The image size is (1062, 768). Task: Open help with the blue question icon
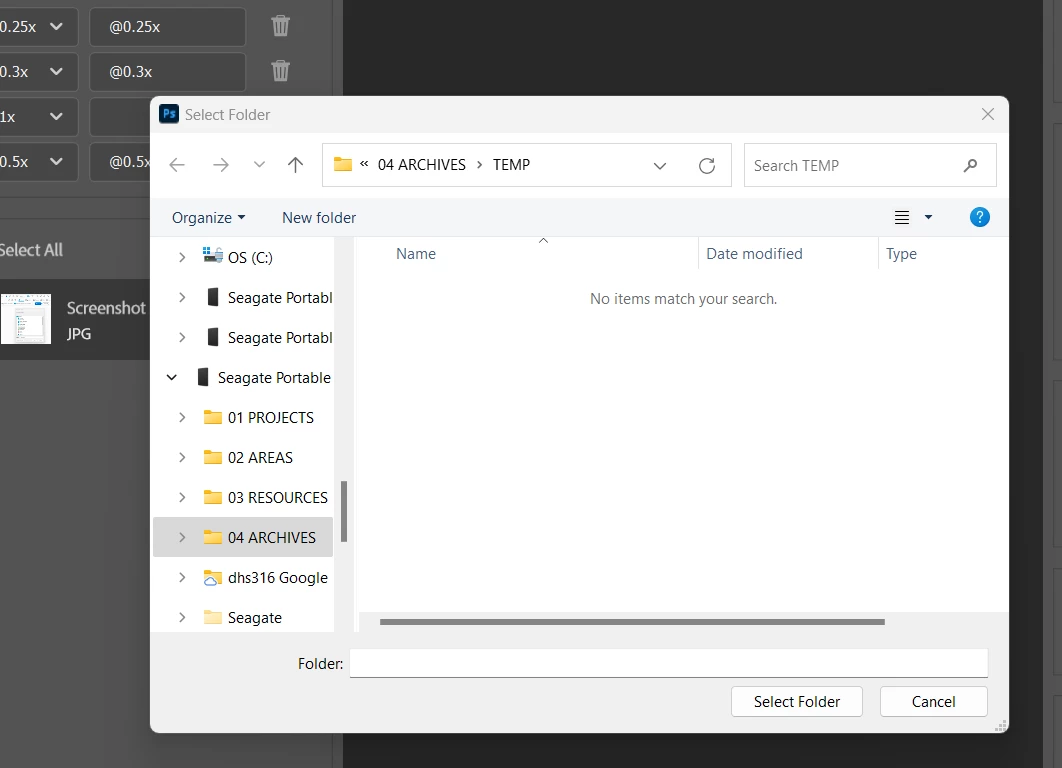coord(979,217)
